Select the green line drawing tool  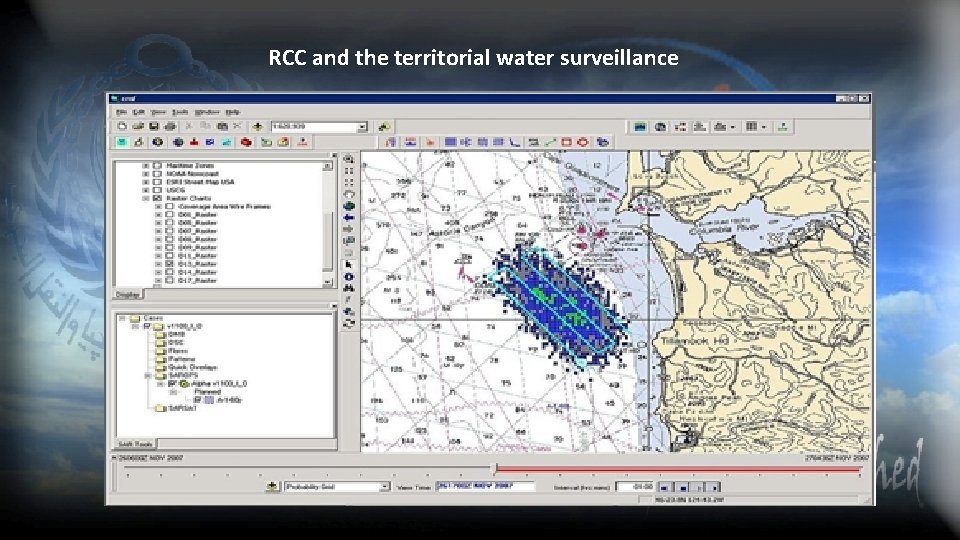[550, 142]
